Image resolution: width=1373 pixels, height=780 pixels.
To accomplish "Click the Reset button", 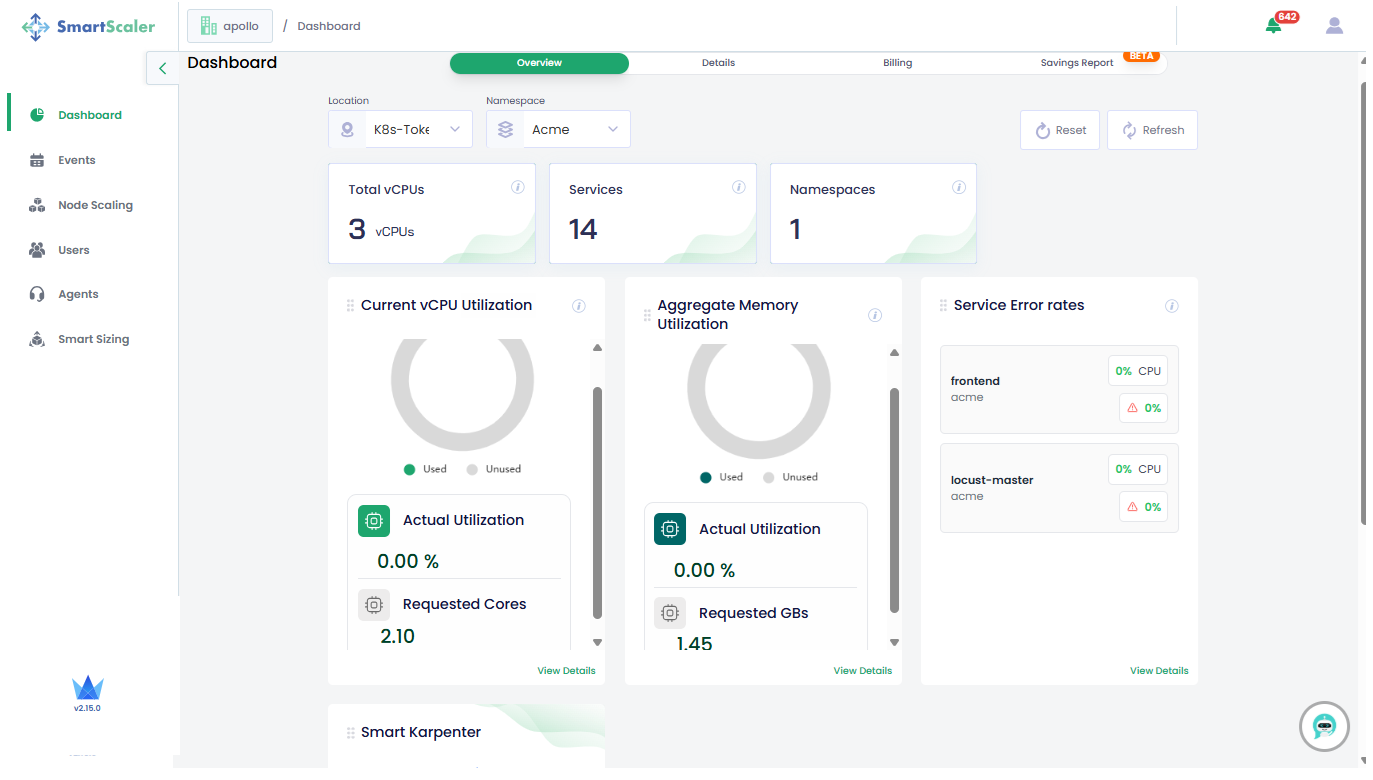I will point(1060,130).
